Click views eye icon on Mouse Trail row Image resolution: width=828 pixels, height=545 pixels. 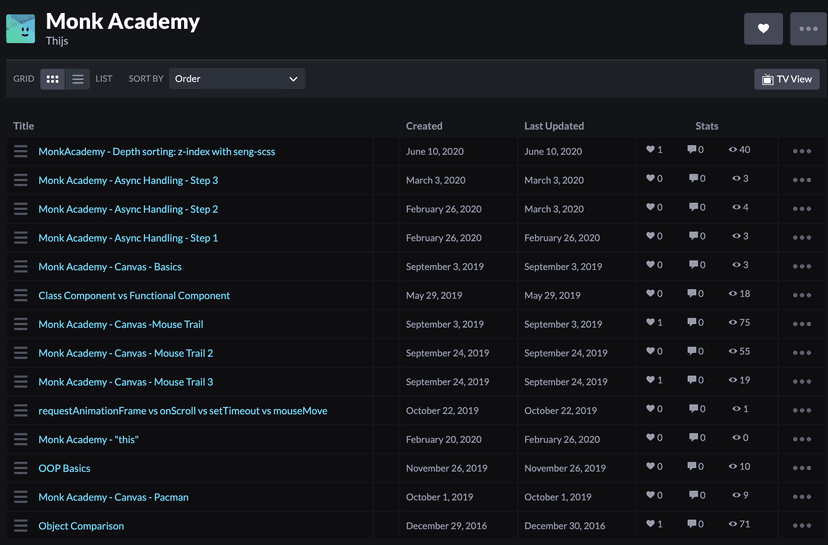click(x=733, y=323)
